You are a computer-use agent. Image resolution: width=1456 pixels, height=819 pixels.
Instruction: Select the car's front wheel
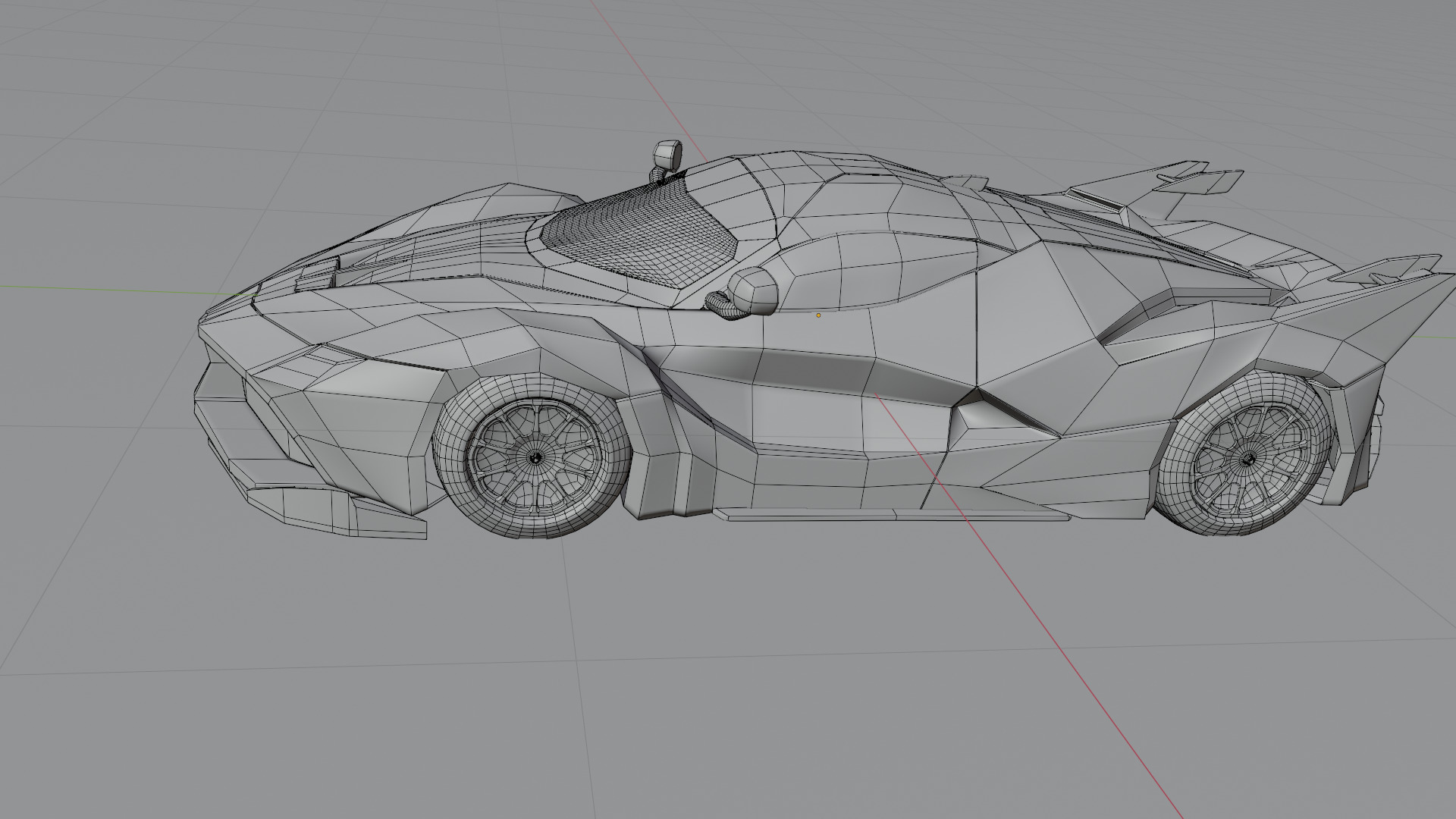(533, 455)
